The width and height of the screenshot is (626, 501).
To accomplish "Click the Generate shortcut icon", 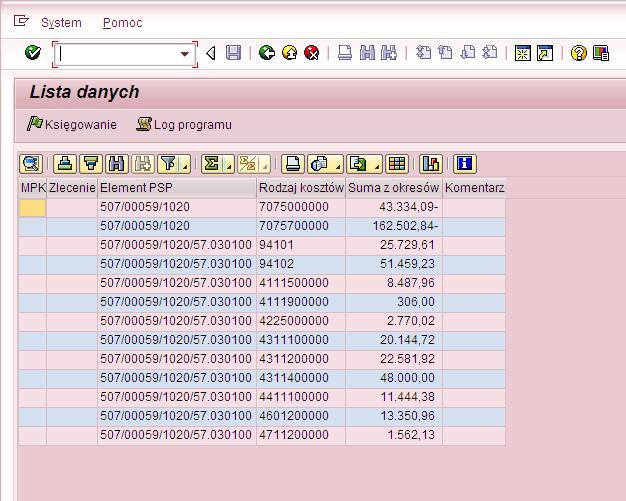I will [545, 53].
